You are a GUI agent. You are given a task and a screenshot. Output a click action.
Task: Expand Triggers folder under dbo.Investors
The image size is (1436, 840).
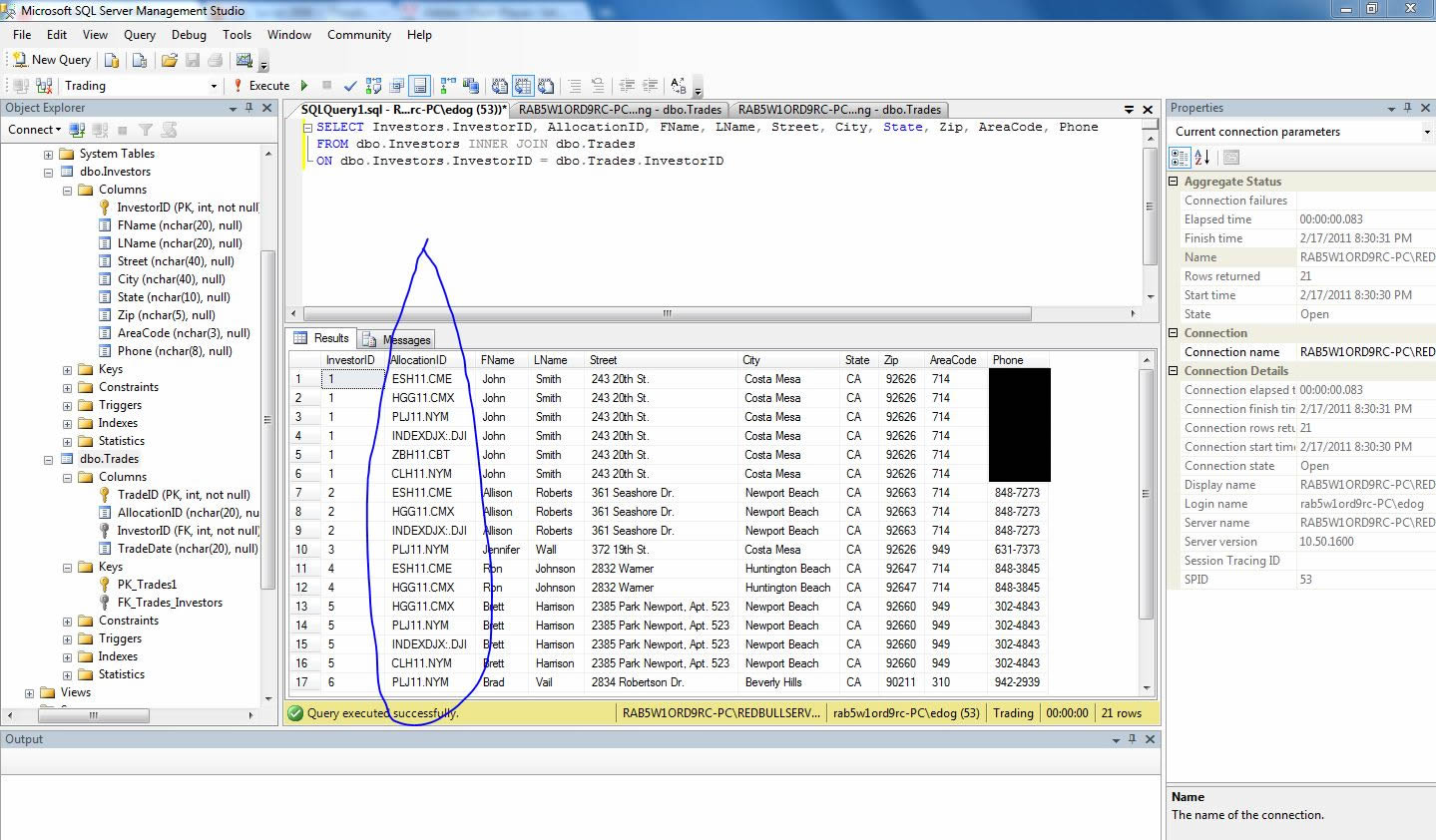67,406
